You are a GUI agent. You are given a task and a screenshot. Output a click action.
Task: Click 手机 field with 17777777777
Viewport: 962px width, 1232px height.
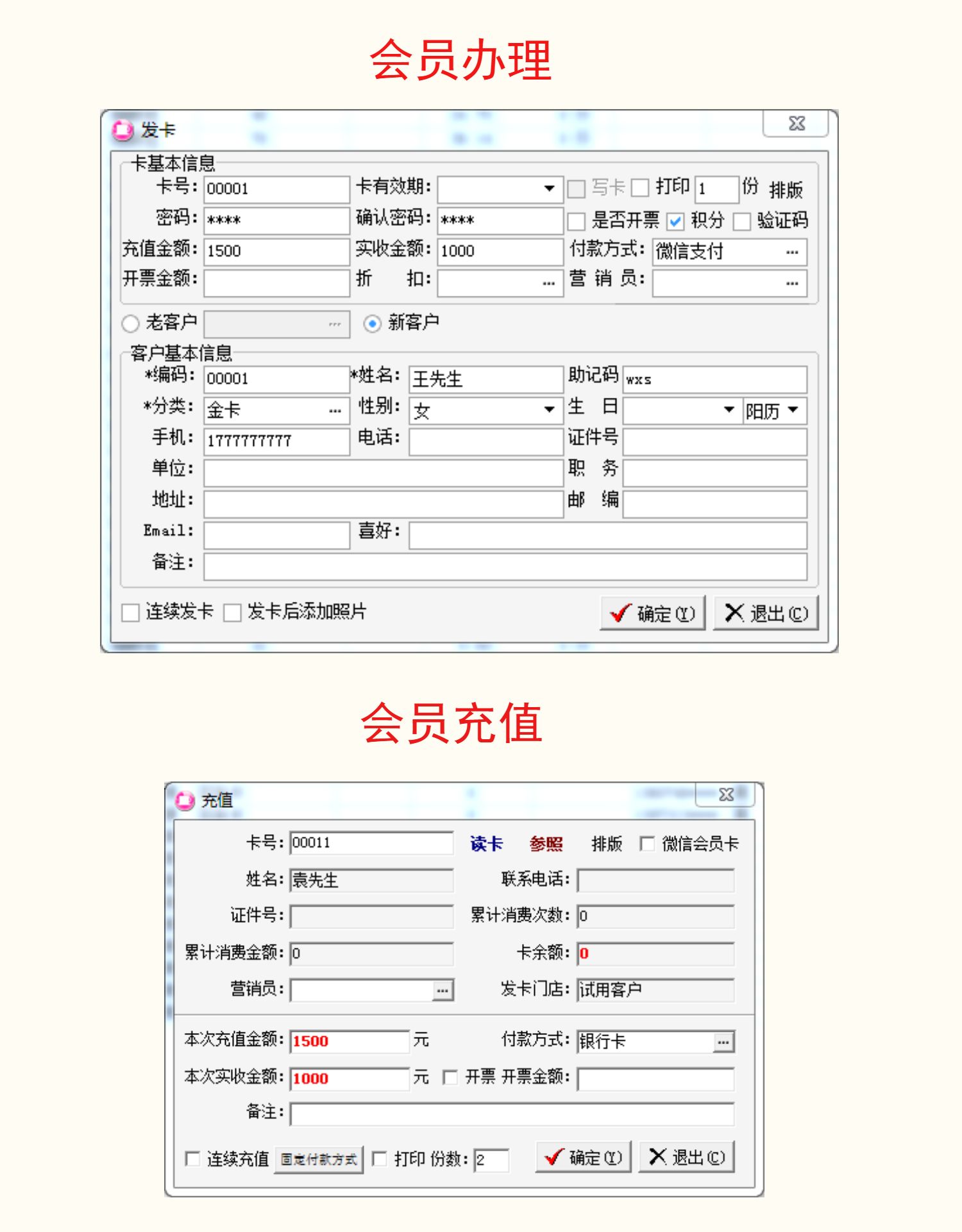(277, 441)
